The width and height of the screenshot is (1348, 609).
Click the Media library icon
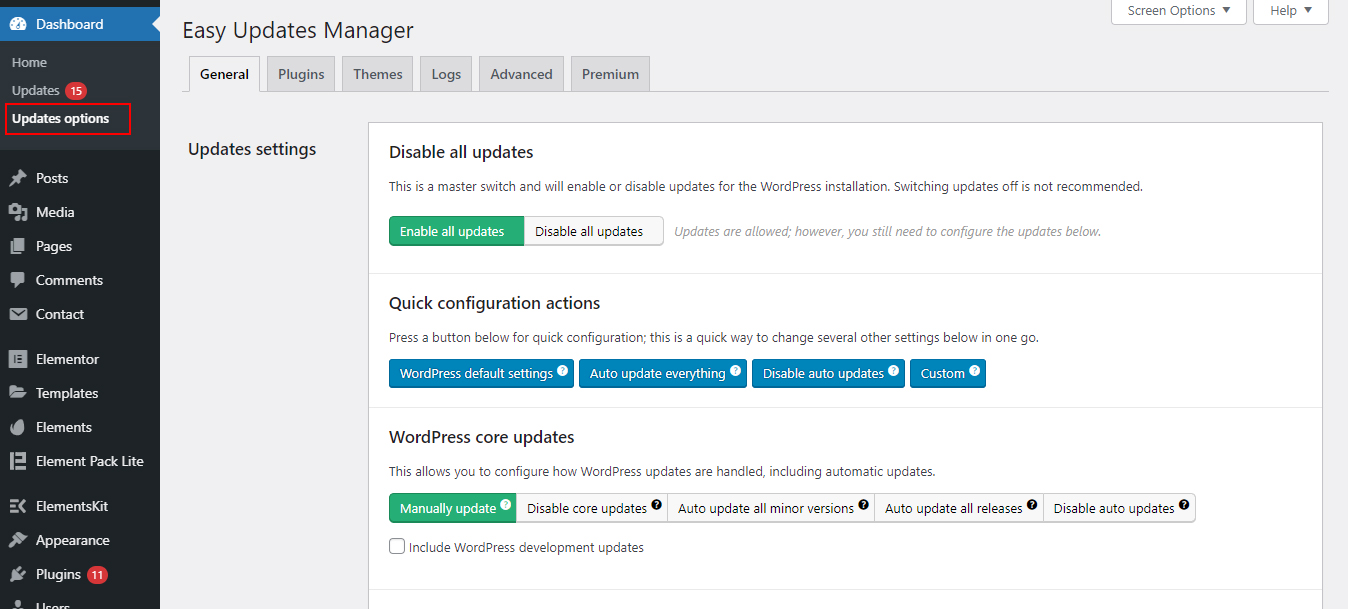click(x=18, y=212)
